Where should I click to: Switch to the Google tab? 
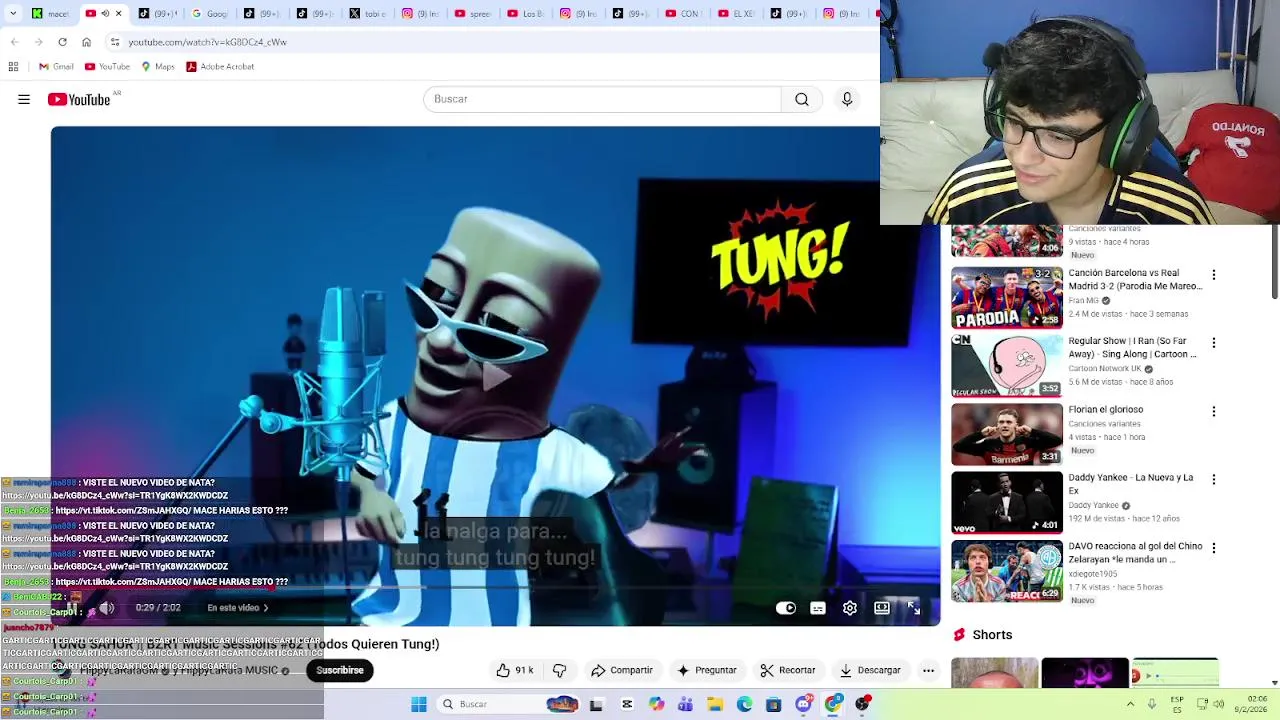[x=209, y=13]
